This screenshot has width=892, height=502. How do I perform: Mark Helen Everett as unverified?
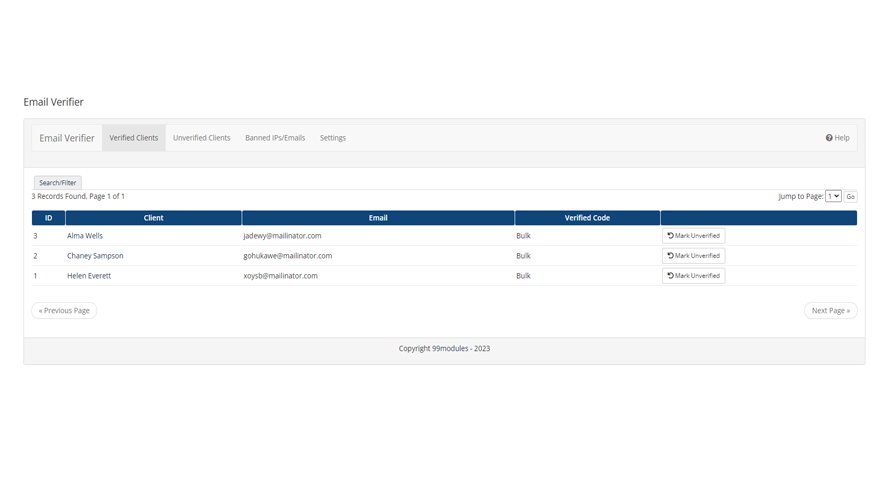point(693,275)
